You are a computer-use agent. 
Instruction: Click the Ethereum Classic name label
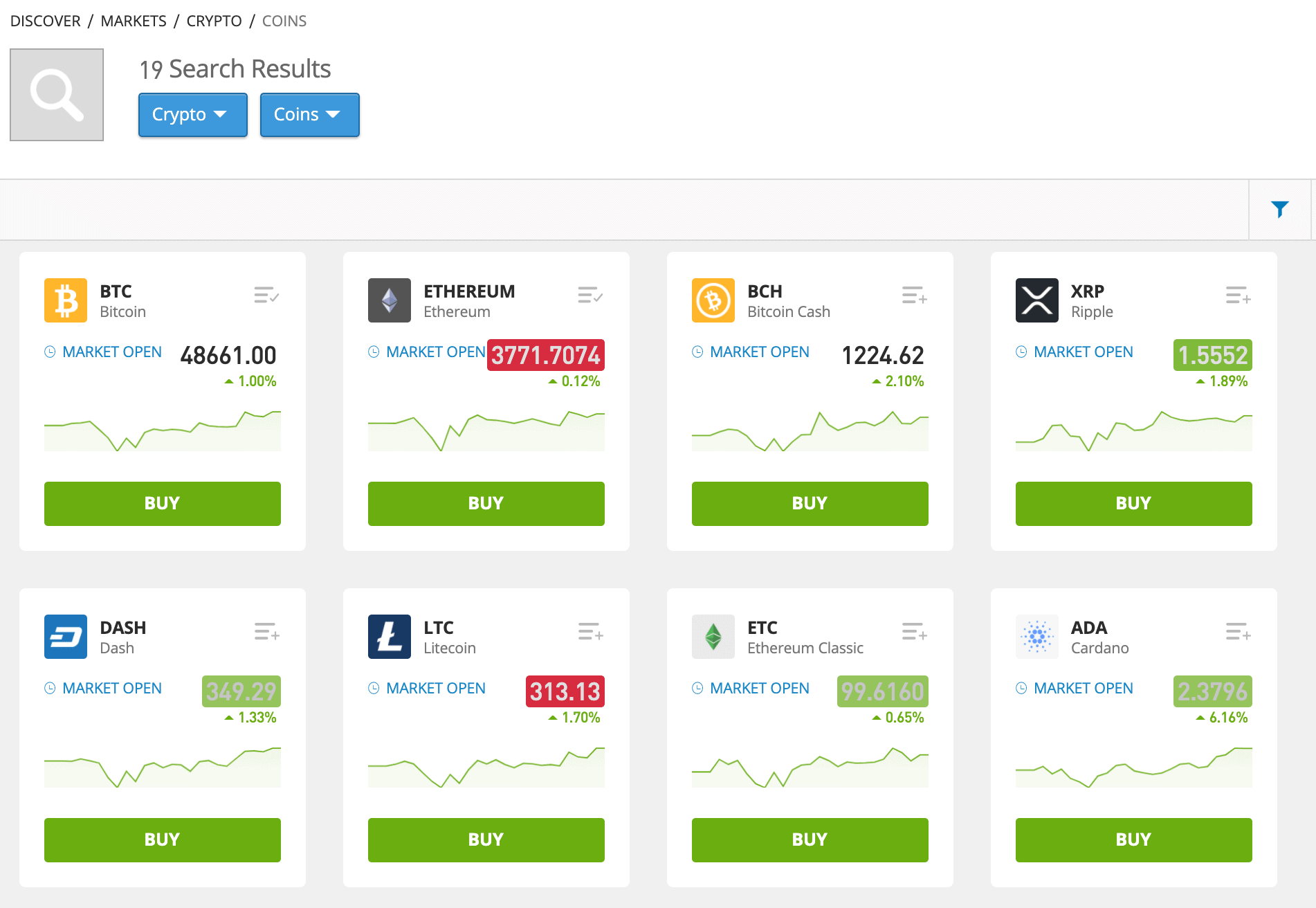point(805,648)
